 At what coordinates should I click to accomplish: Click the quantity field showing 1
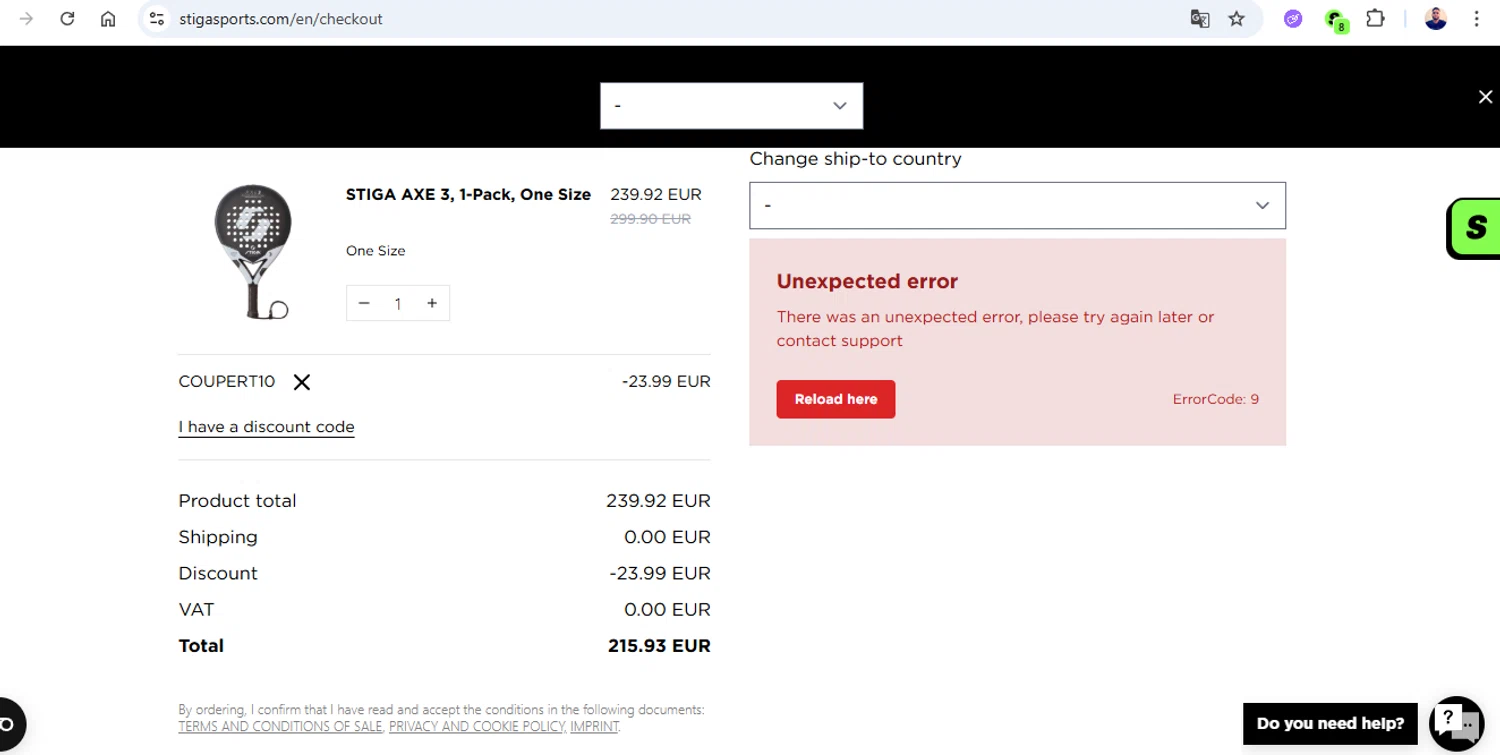pyautogui.click(x=398, y=304)
